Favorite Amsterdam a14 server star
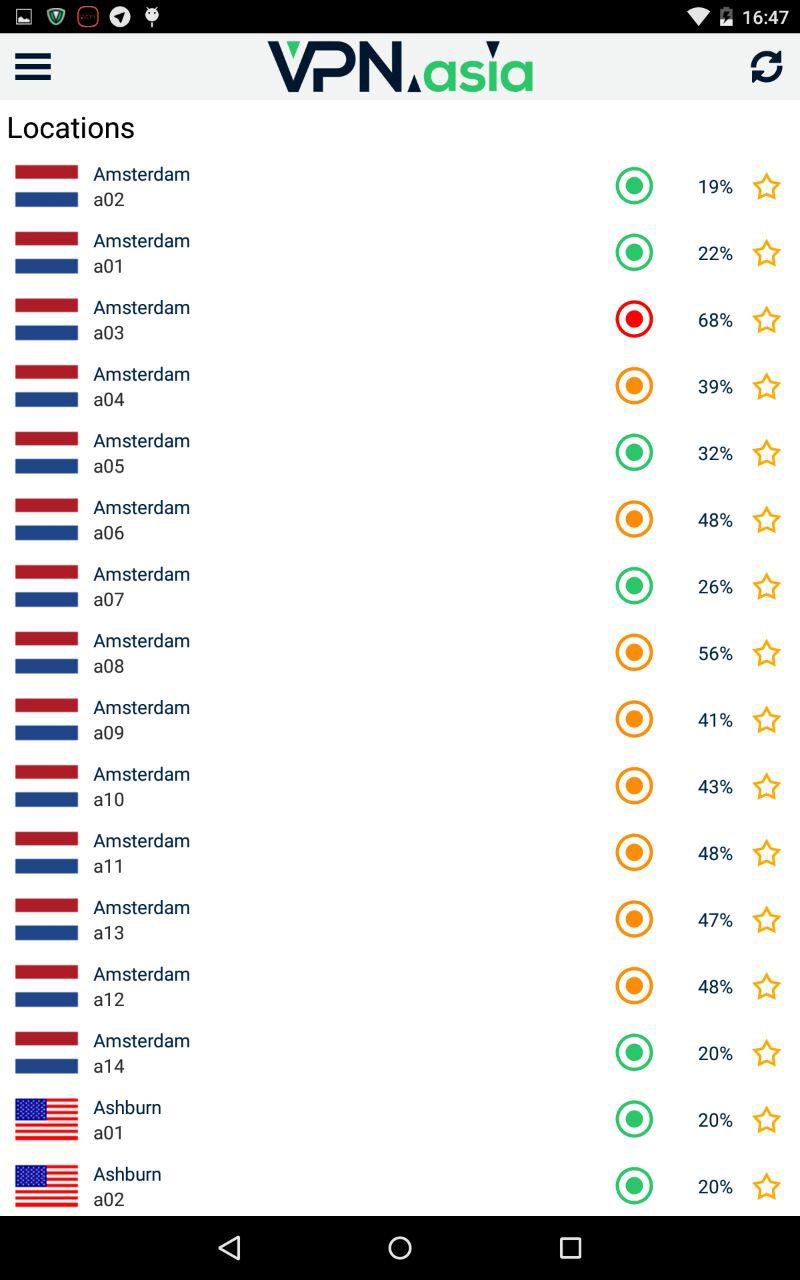The width and height of the screenshot is (800, 1280). pyautogui.click(x=766, y=1052)
